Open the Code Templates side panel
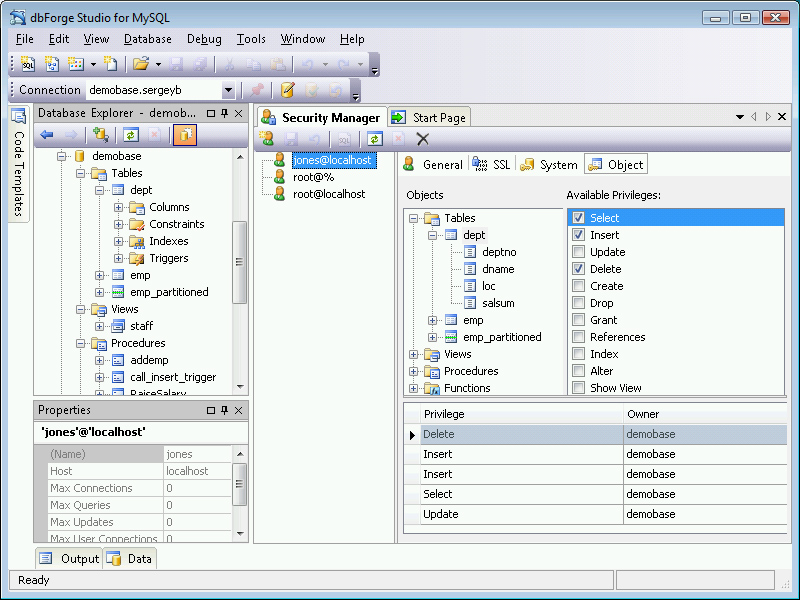 click(19, 164)
